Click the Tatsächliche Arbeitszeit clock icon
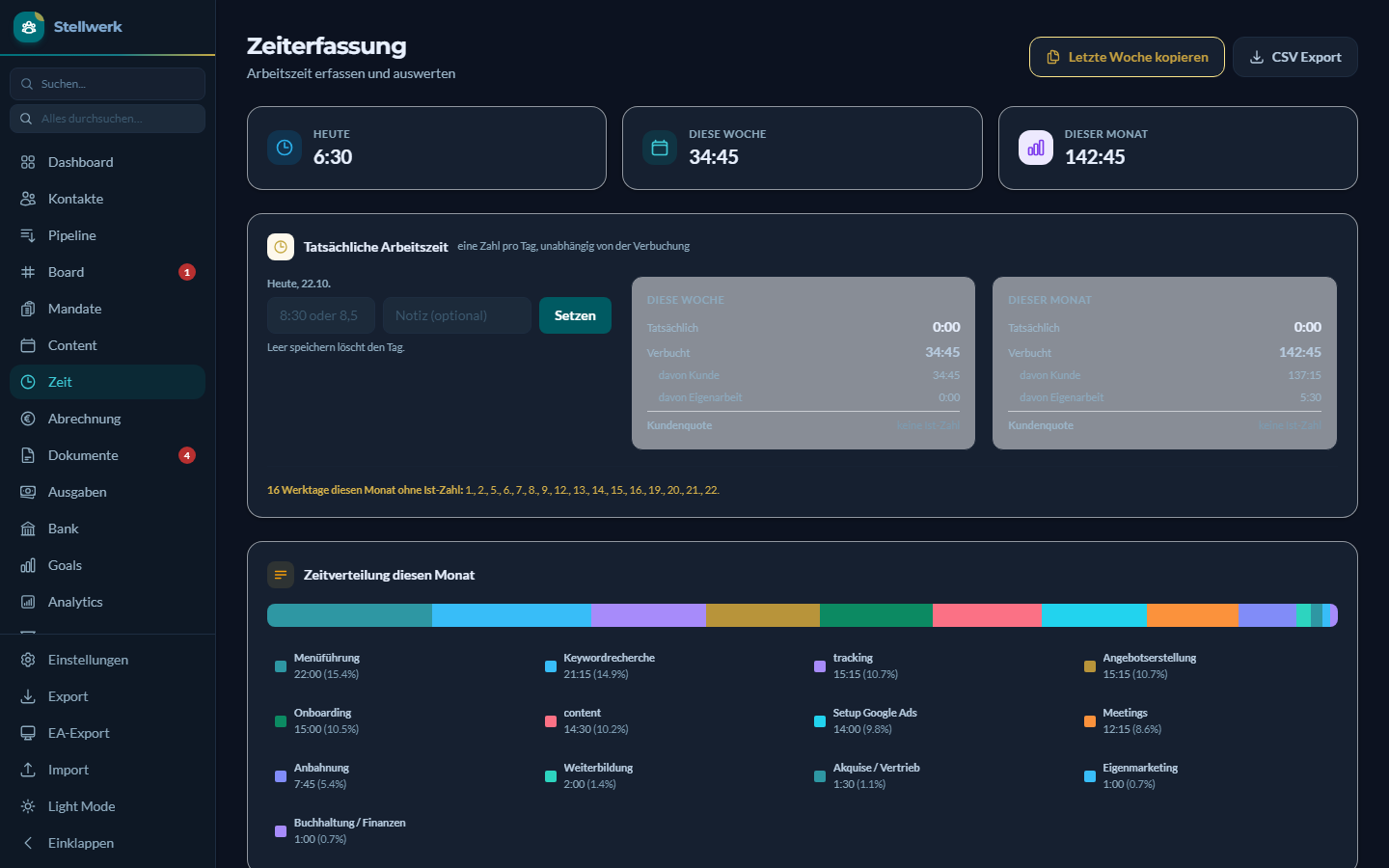 point(281,247)
